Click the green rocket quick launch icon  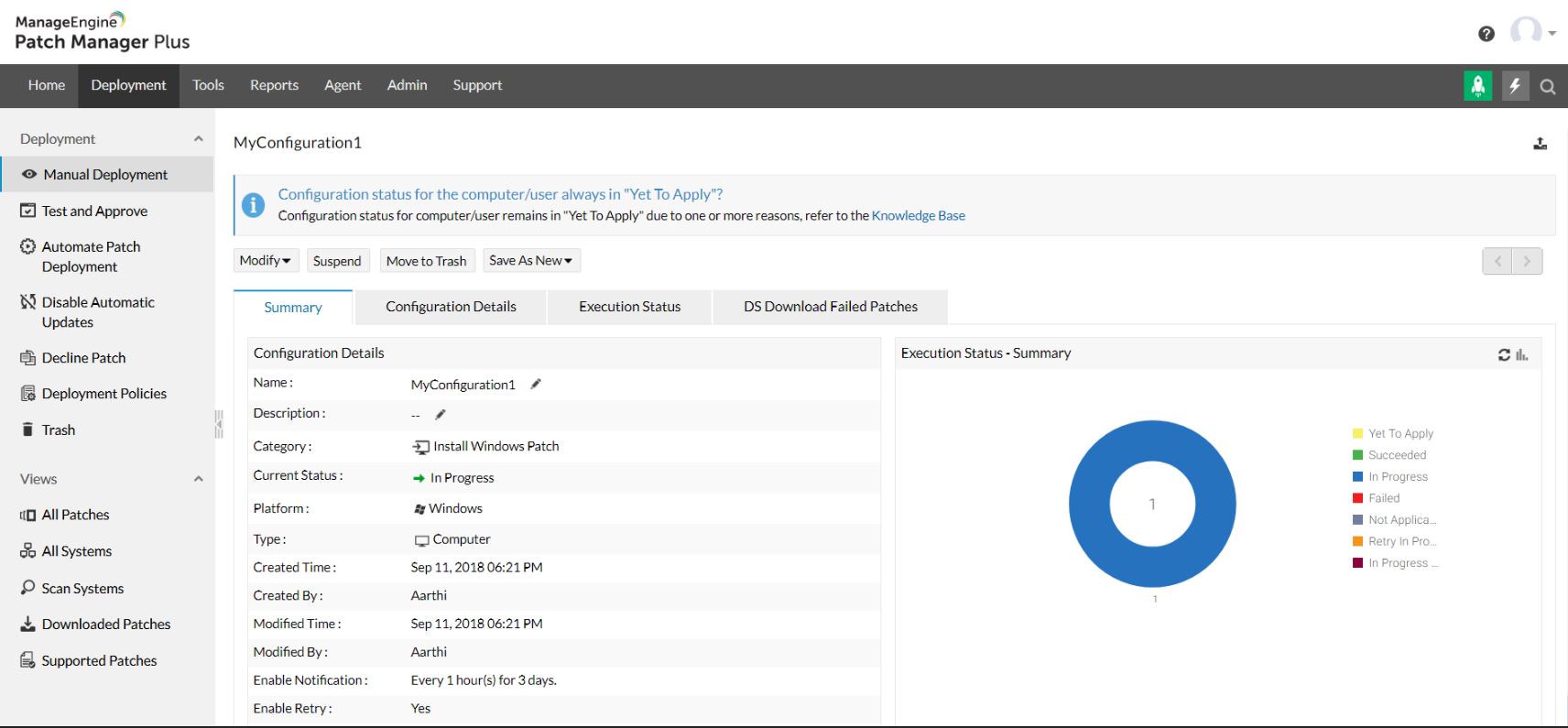tap(1477, 86)
